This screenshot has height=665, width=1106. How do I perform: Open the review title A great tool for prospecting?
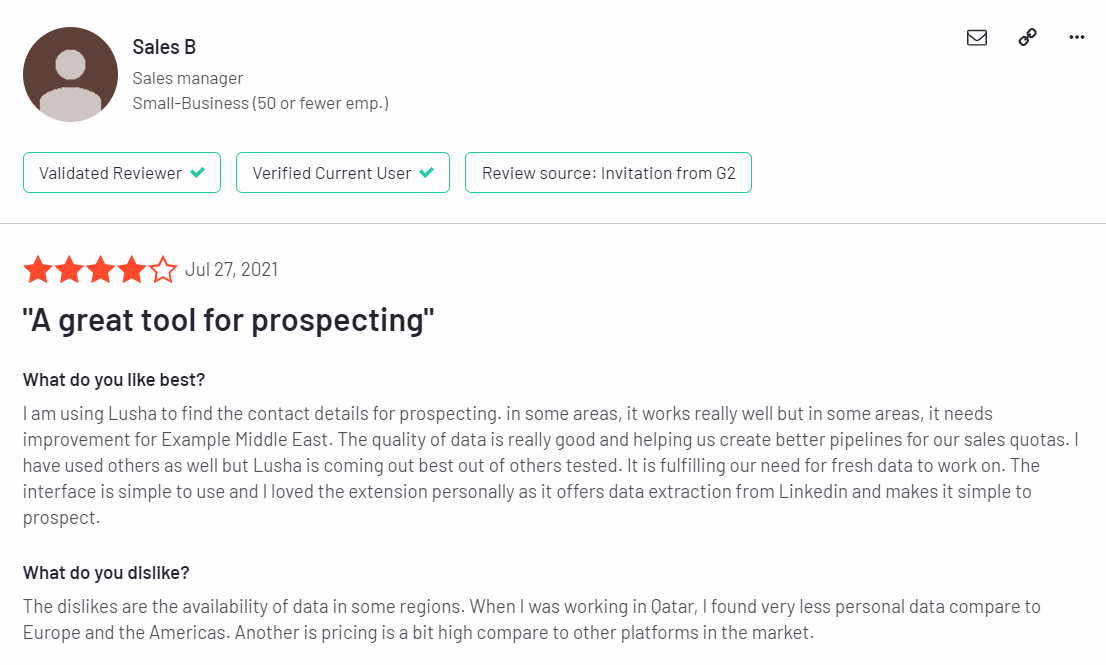pyautogui.click(x=229, y=320)
